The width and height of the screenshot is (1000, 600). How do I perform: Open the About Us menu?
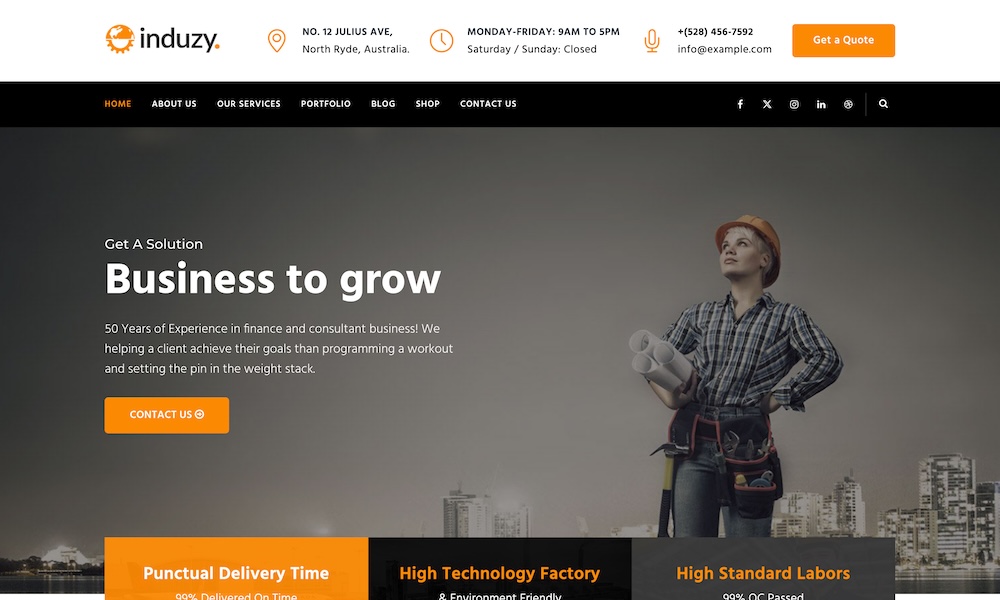[x=174, y=104]
